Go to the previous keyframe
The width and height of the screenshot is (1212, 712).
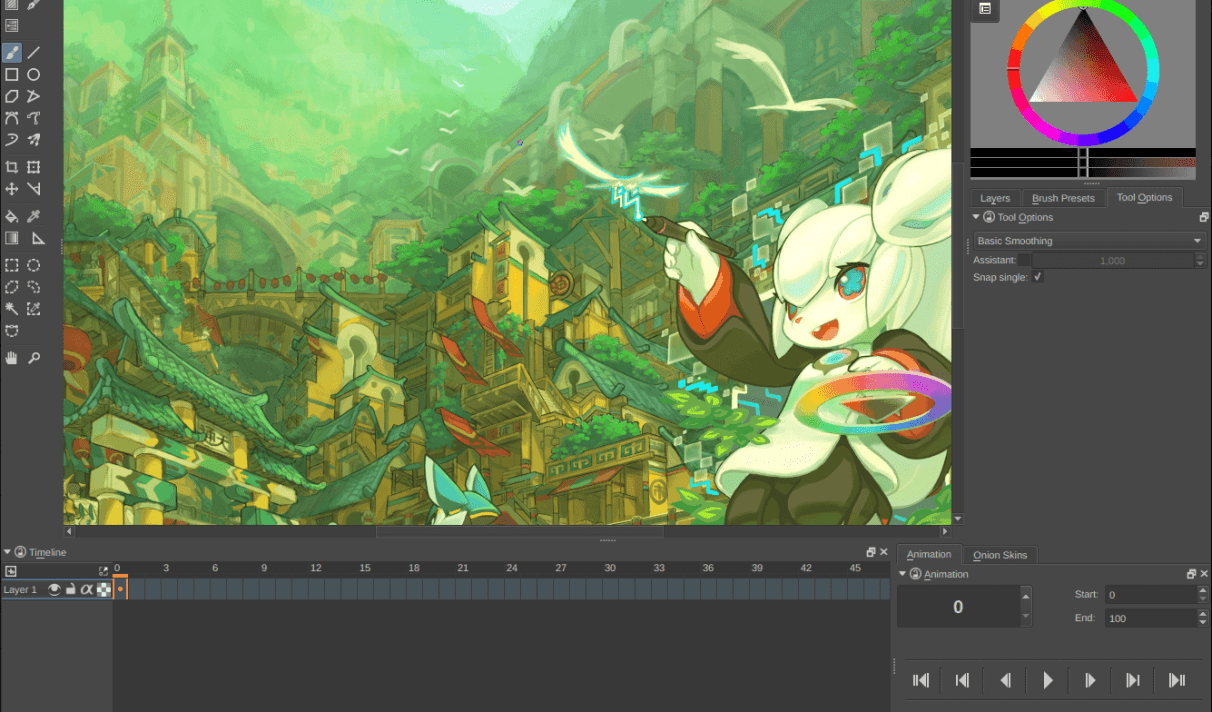(x=963, y=680)
